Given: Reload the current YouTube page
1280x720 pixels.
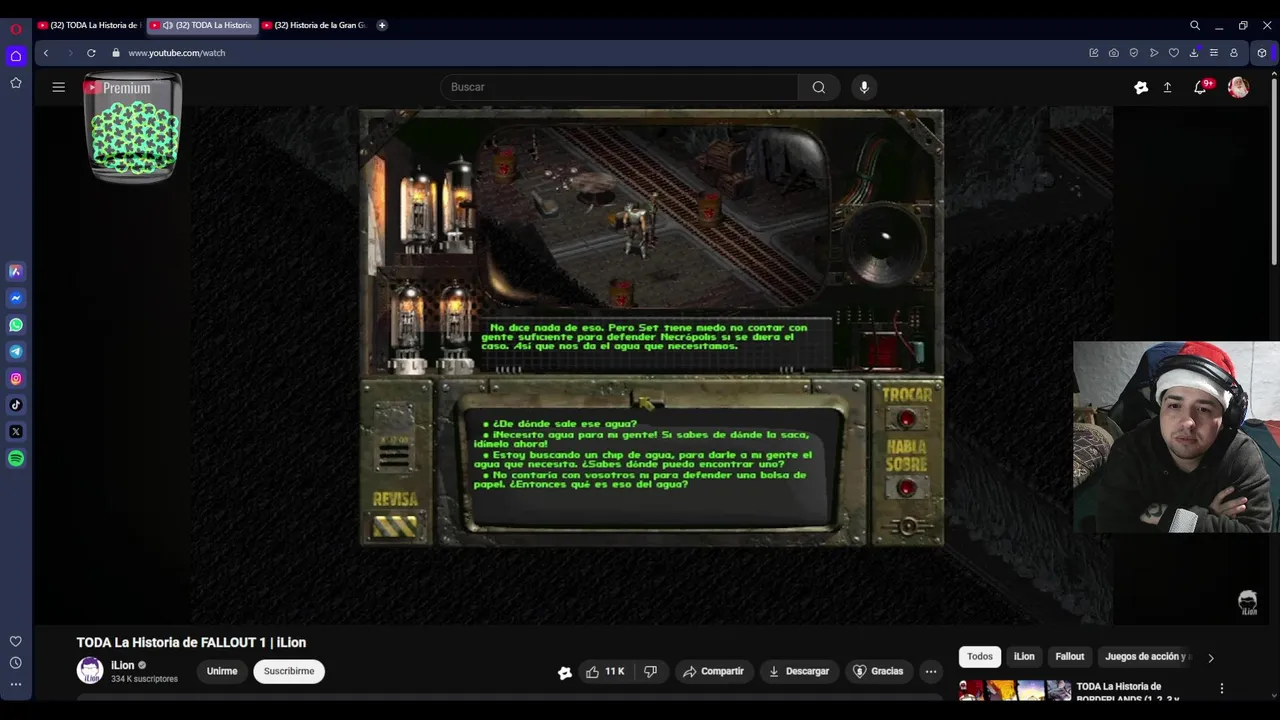Looking at the screenshot, I should tap(91, 53).
